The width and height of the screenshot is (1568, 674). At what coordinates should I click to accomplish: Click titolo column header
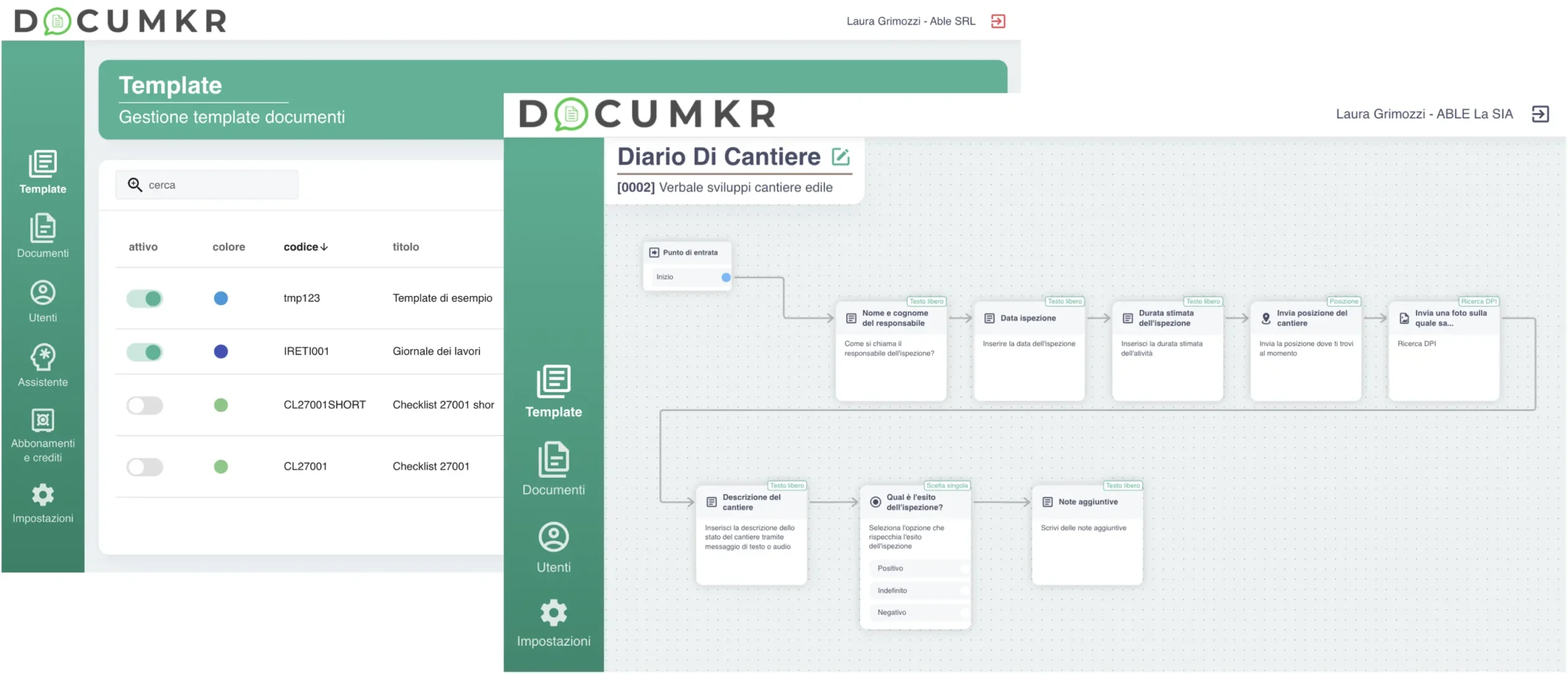(x=405, y=247)
